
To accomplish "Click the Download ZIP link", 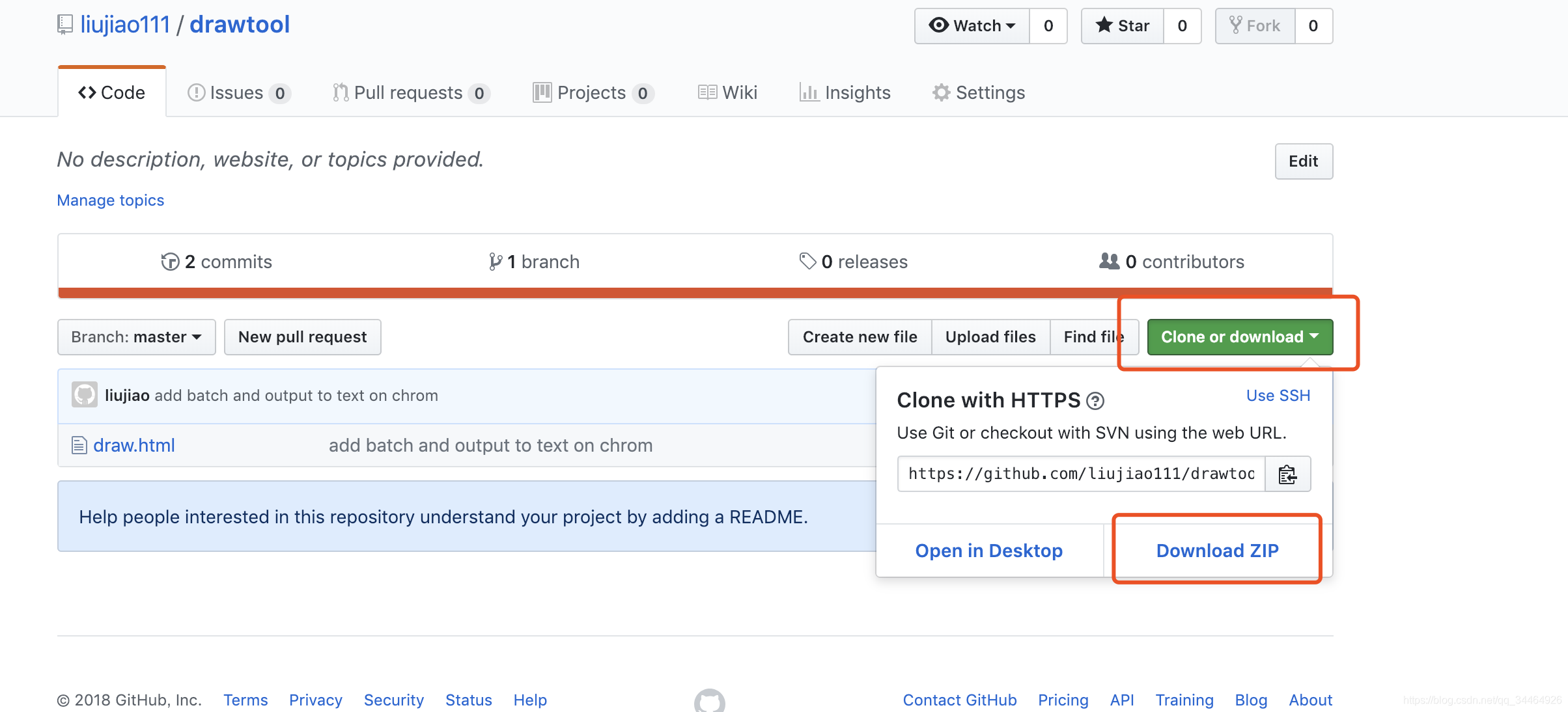I will pos(1217,551).
